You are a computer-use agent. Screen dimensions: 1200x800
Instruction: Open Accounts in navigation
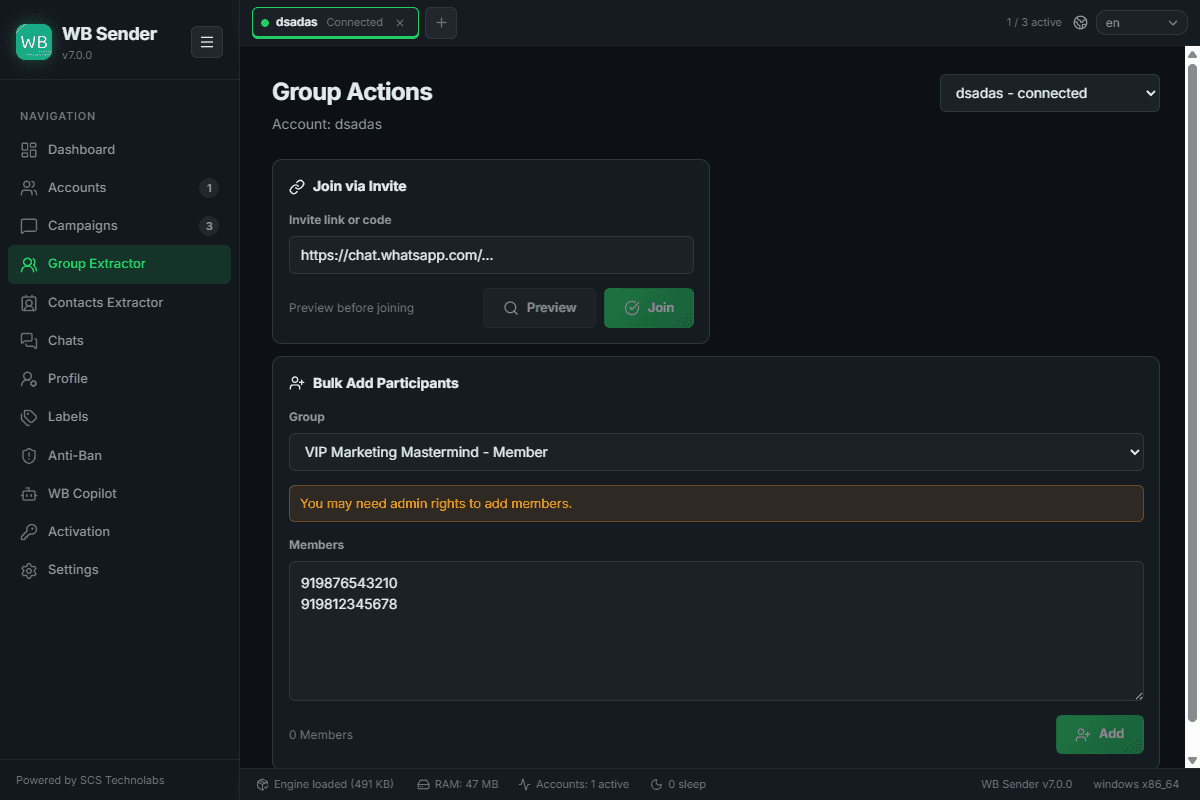pyautogui.click(x=119, y=188)
